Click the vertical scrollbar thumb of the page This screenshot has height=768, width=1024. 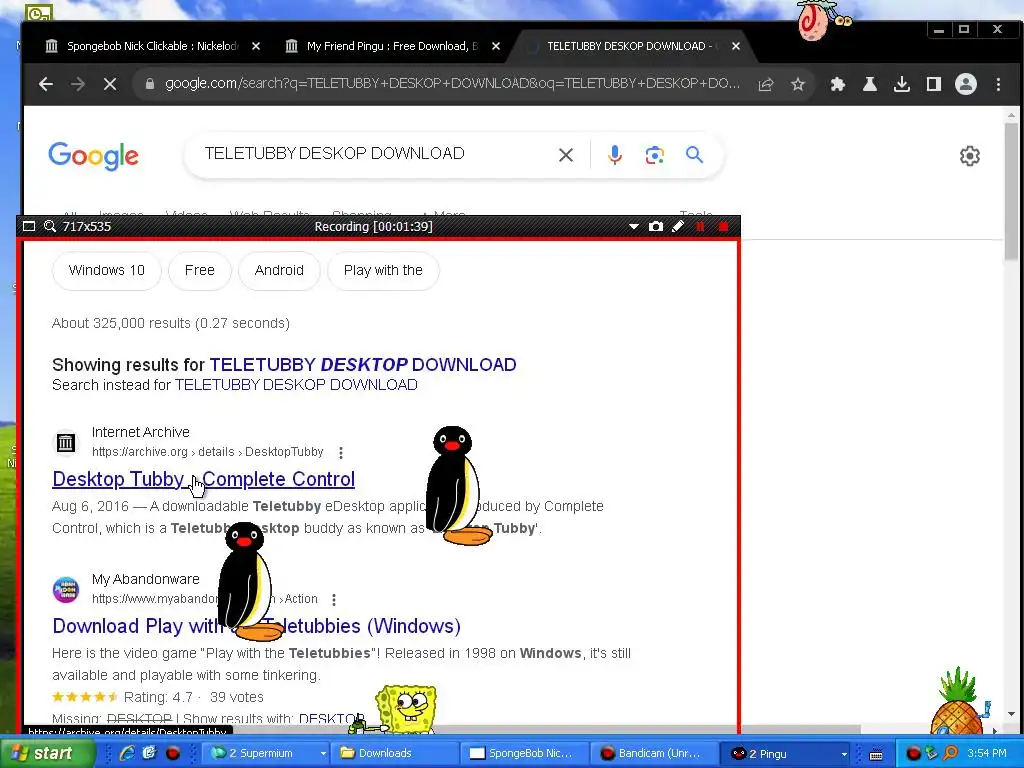pyautogui.click(x=1011, y=189)
